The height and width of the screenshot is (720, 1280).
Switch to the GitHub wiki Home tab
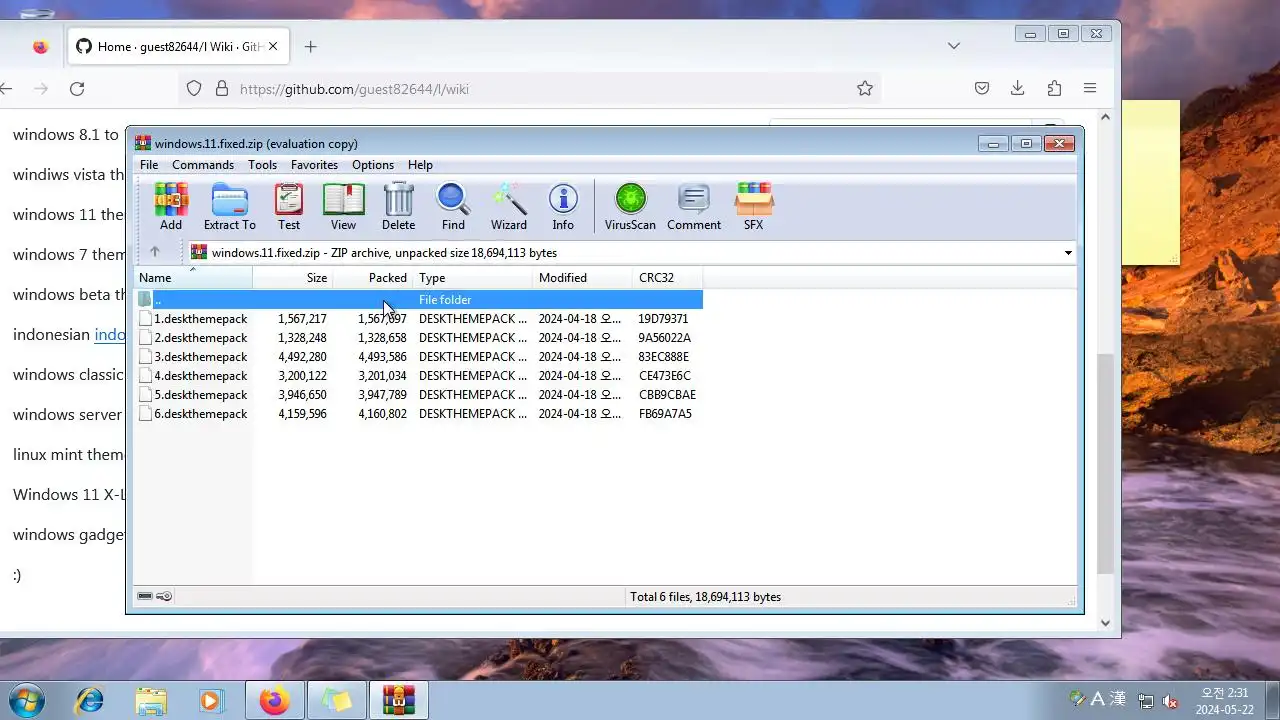[x=178, y=47]
